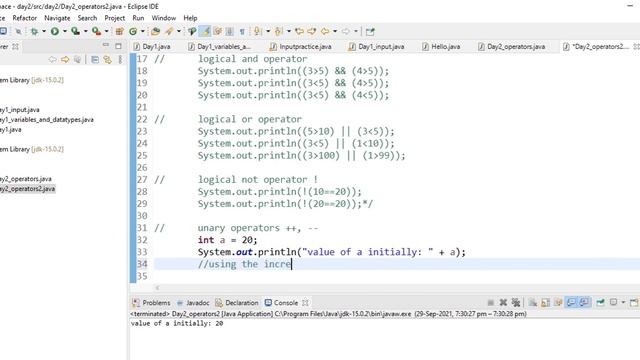
Task: Switch to Day1_variables_a... editor tab
Action: coord(220,47)
